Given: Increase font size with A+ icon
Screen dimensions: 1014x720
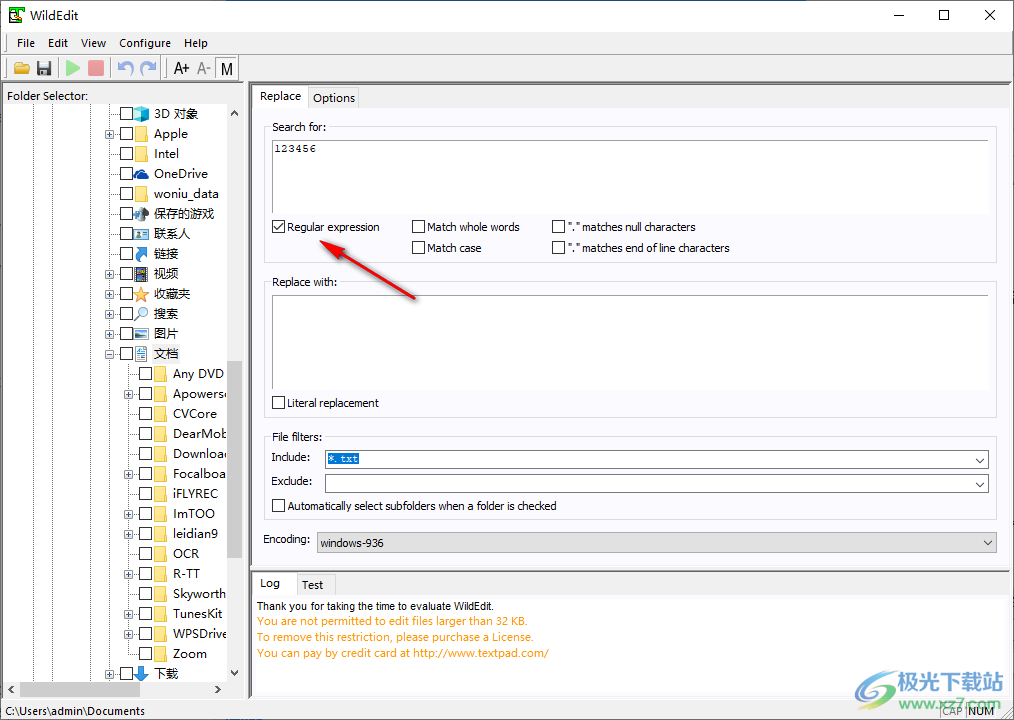Looking at the screenshot, I should [181, 68].
